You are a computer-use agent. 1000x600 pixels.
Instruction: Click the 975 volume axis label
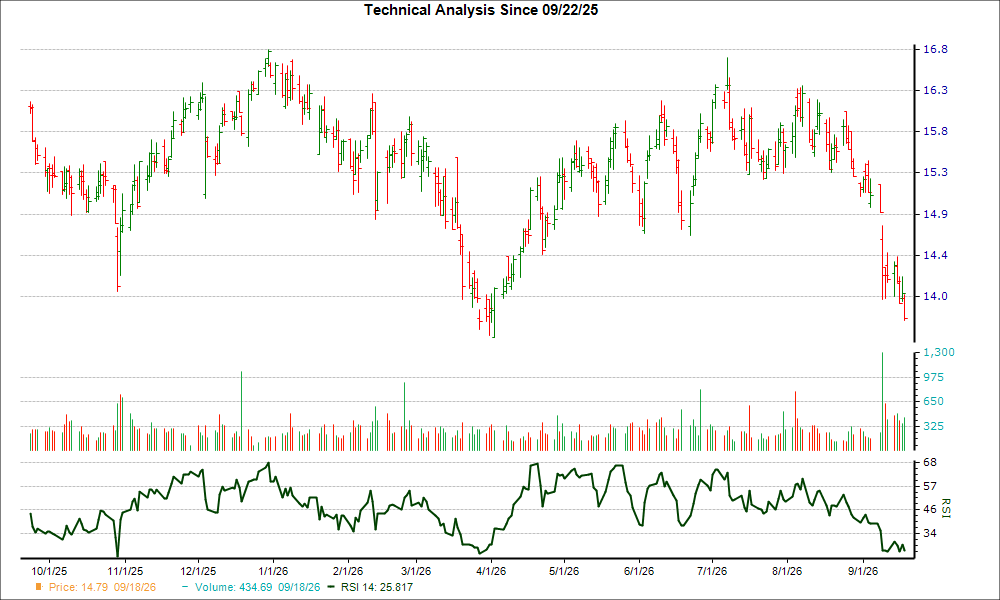[x=934, y=377]
